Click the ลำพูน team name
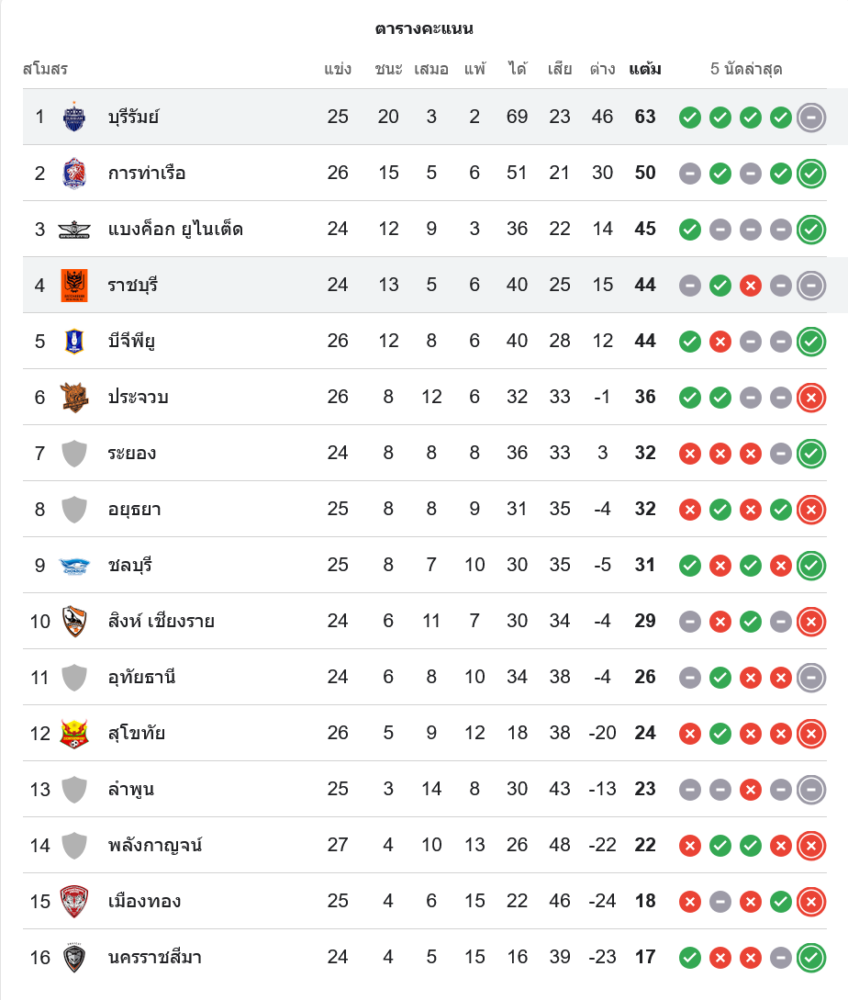Screen dimensions: 848x1000 point(131,789)
